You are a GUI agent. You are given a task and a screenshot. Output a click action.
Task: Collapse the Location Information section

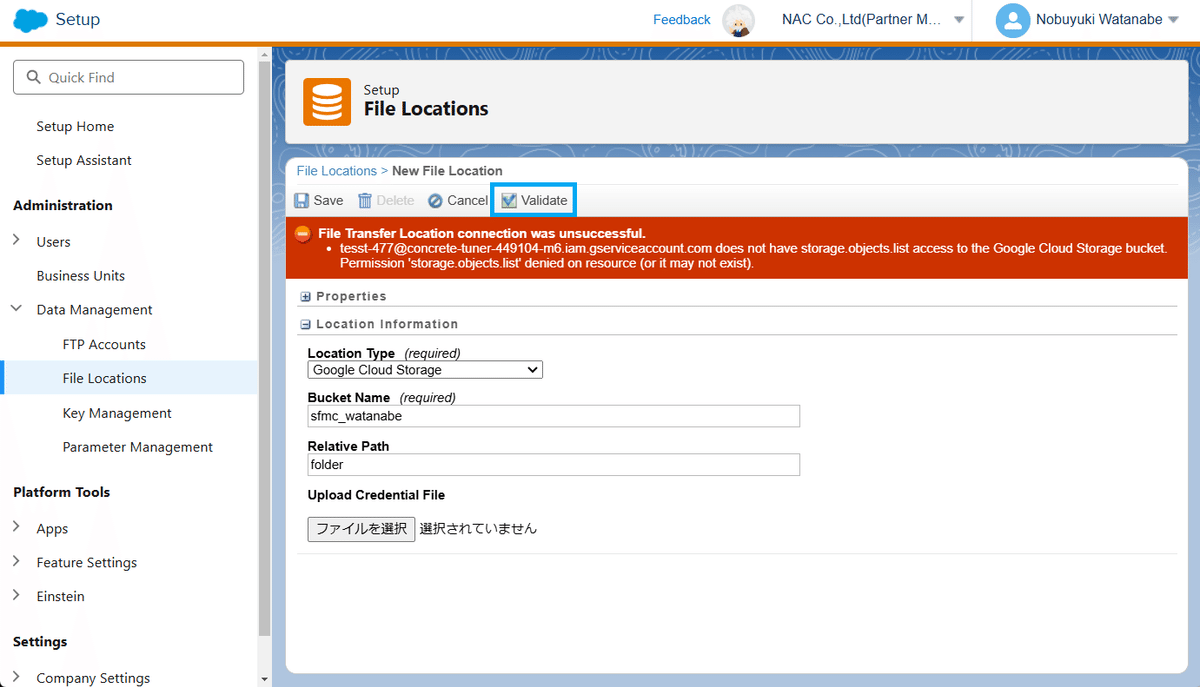coord(305,325)
